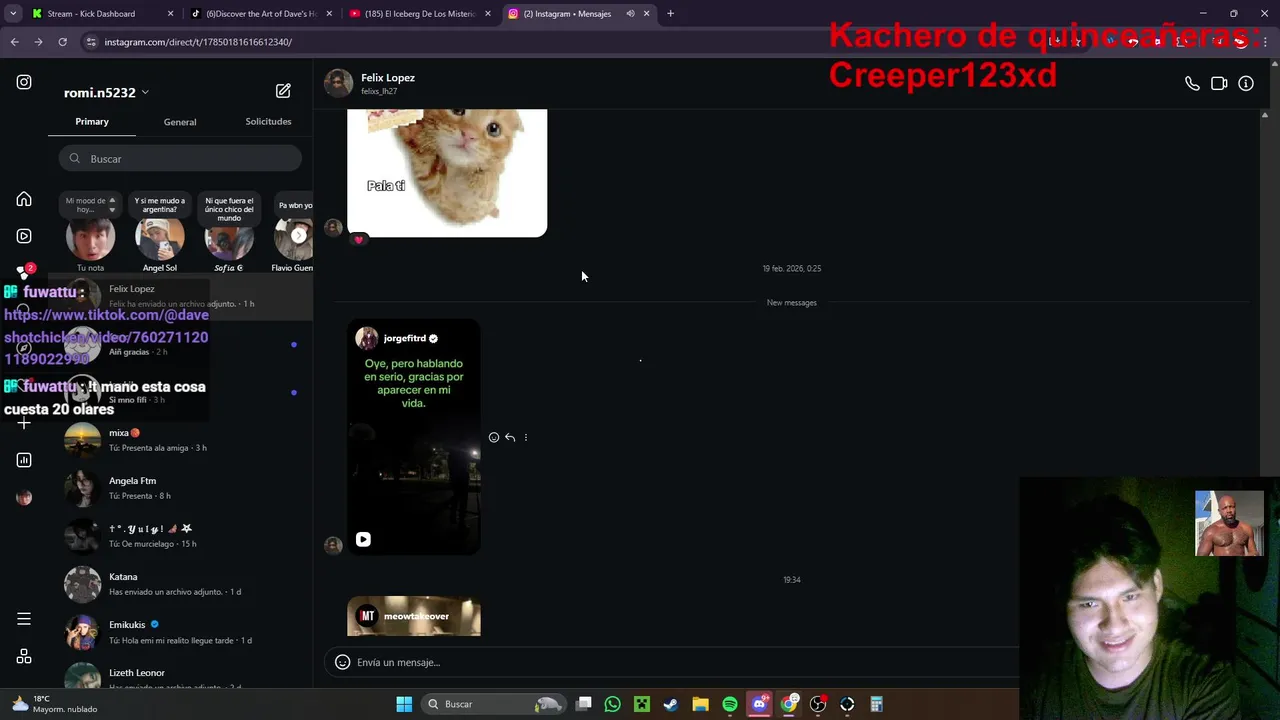
Task: Open Messages icon with red badge
Action: coord(24,273)
